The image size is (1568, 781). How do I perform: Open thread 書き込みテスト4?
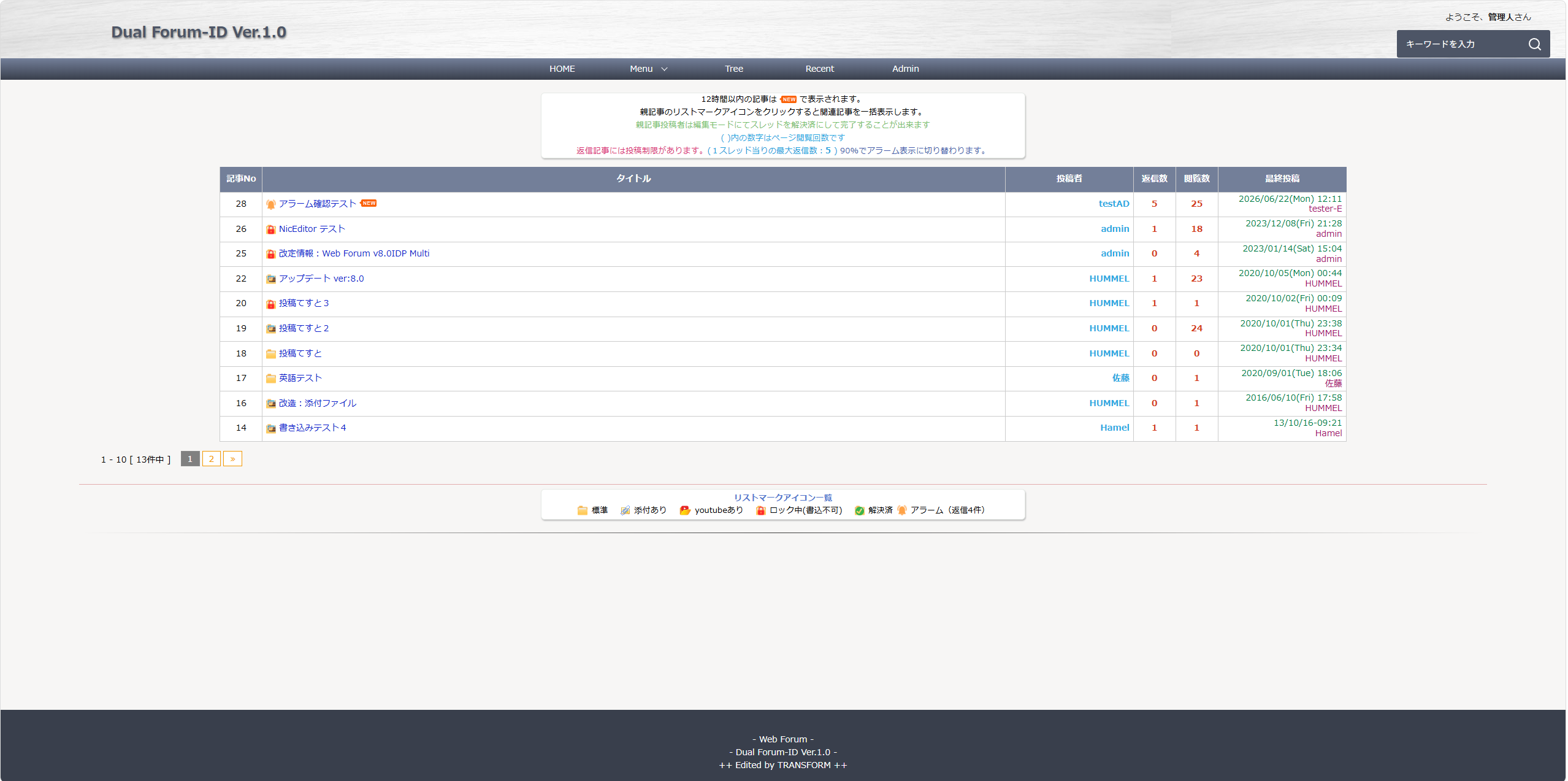pos(312,428)
